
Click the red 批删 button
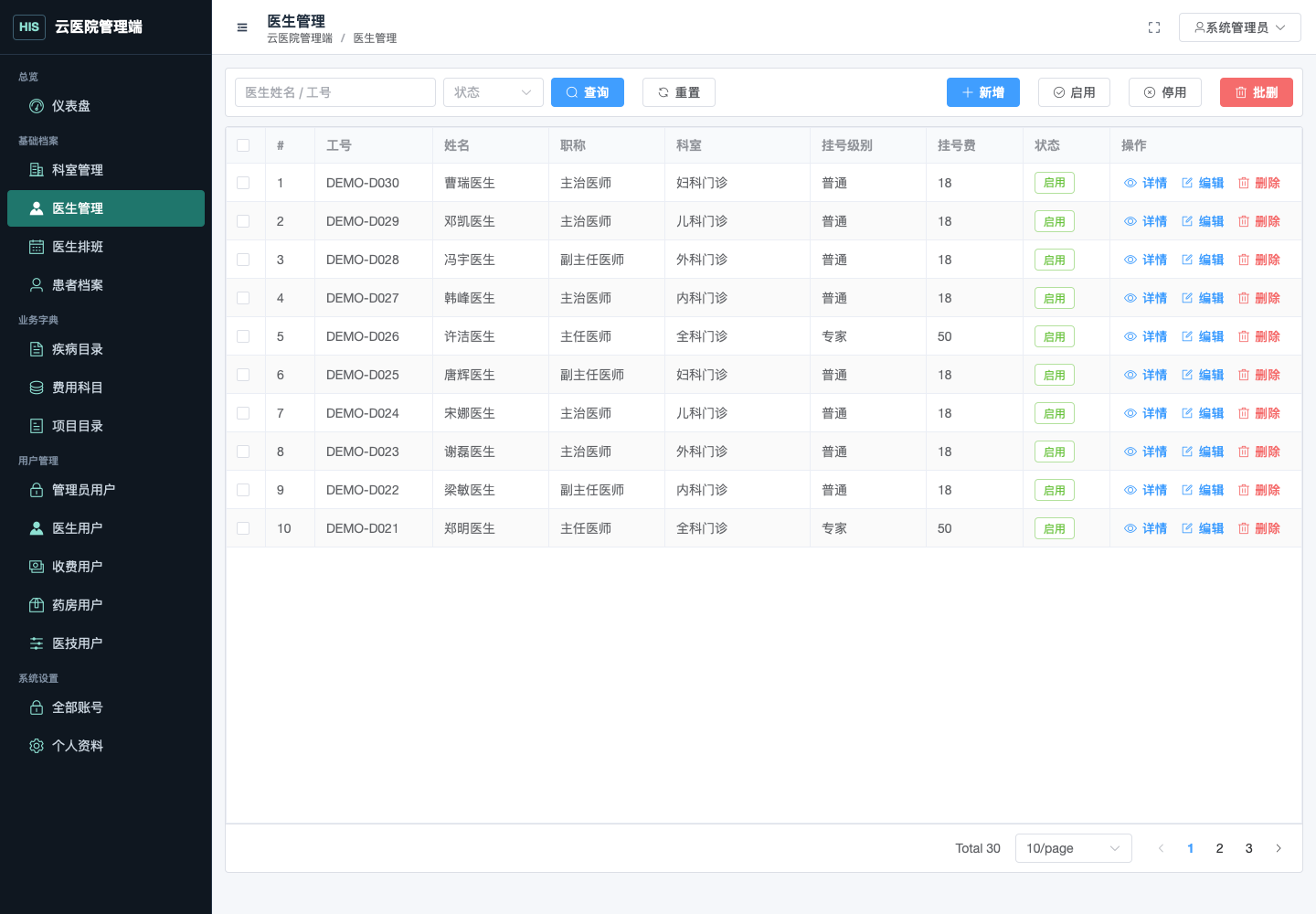[1257, 92]
